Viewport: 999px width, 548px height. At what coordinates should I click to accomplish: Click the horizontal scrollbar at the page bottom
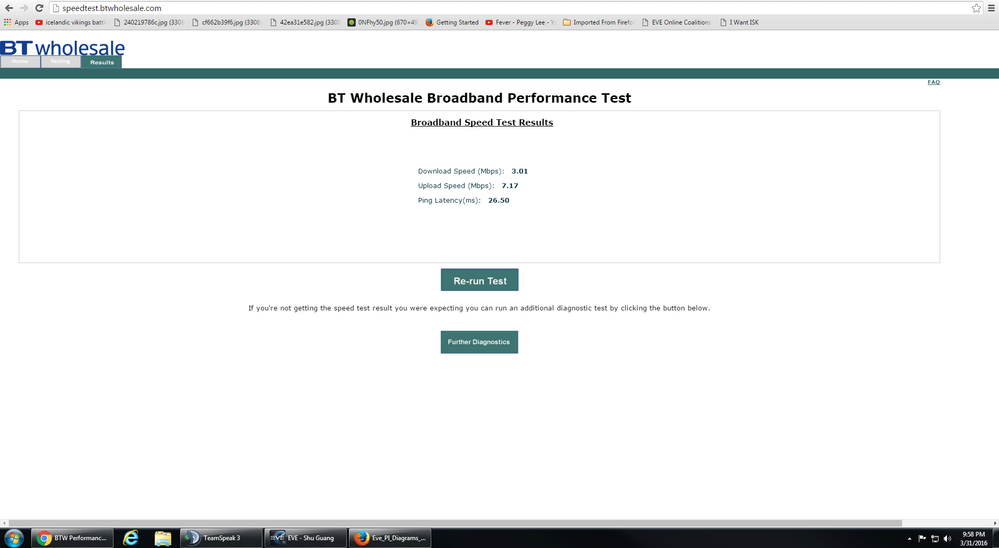pos(455,523)
